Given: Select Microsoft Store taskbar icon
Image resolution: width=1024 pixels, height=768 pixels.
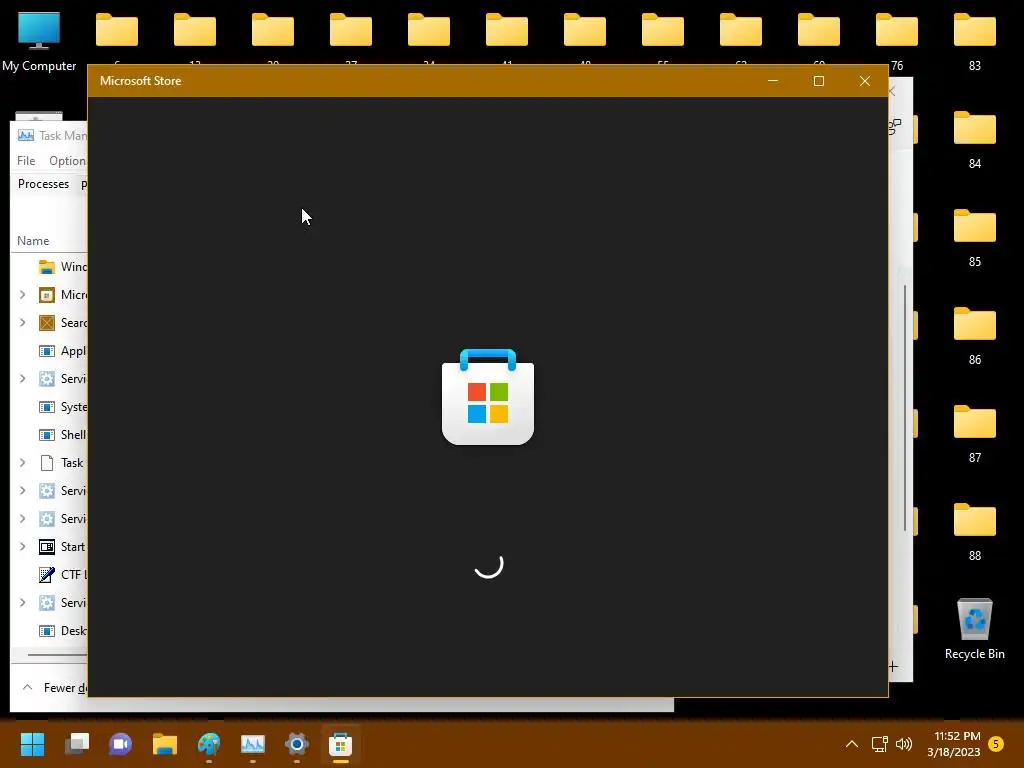Looking at the screenshot, I should click(340, 743).
